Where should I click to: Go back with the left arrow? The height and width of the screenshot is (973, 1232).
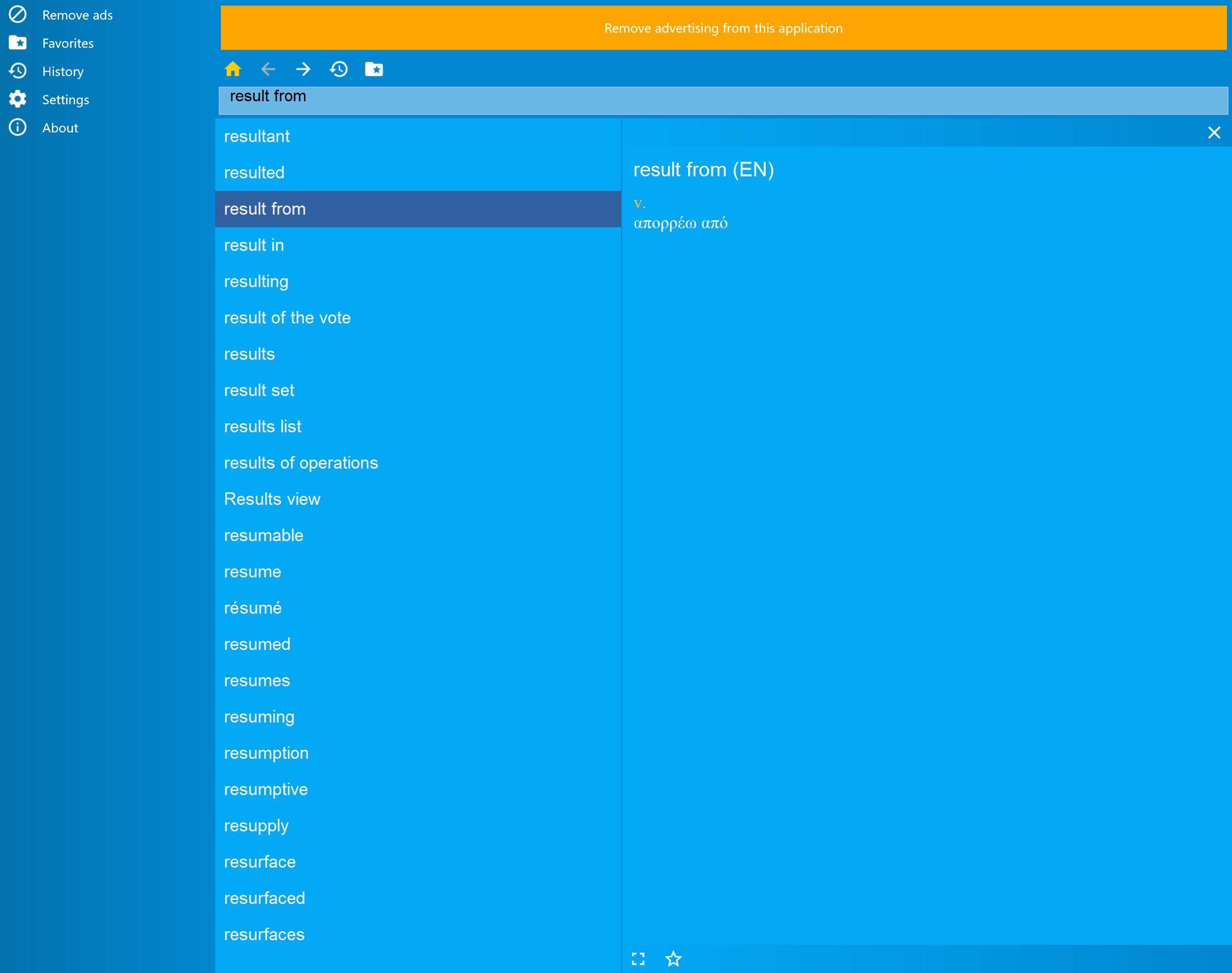point(268,69)
